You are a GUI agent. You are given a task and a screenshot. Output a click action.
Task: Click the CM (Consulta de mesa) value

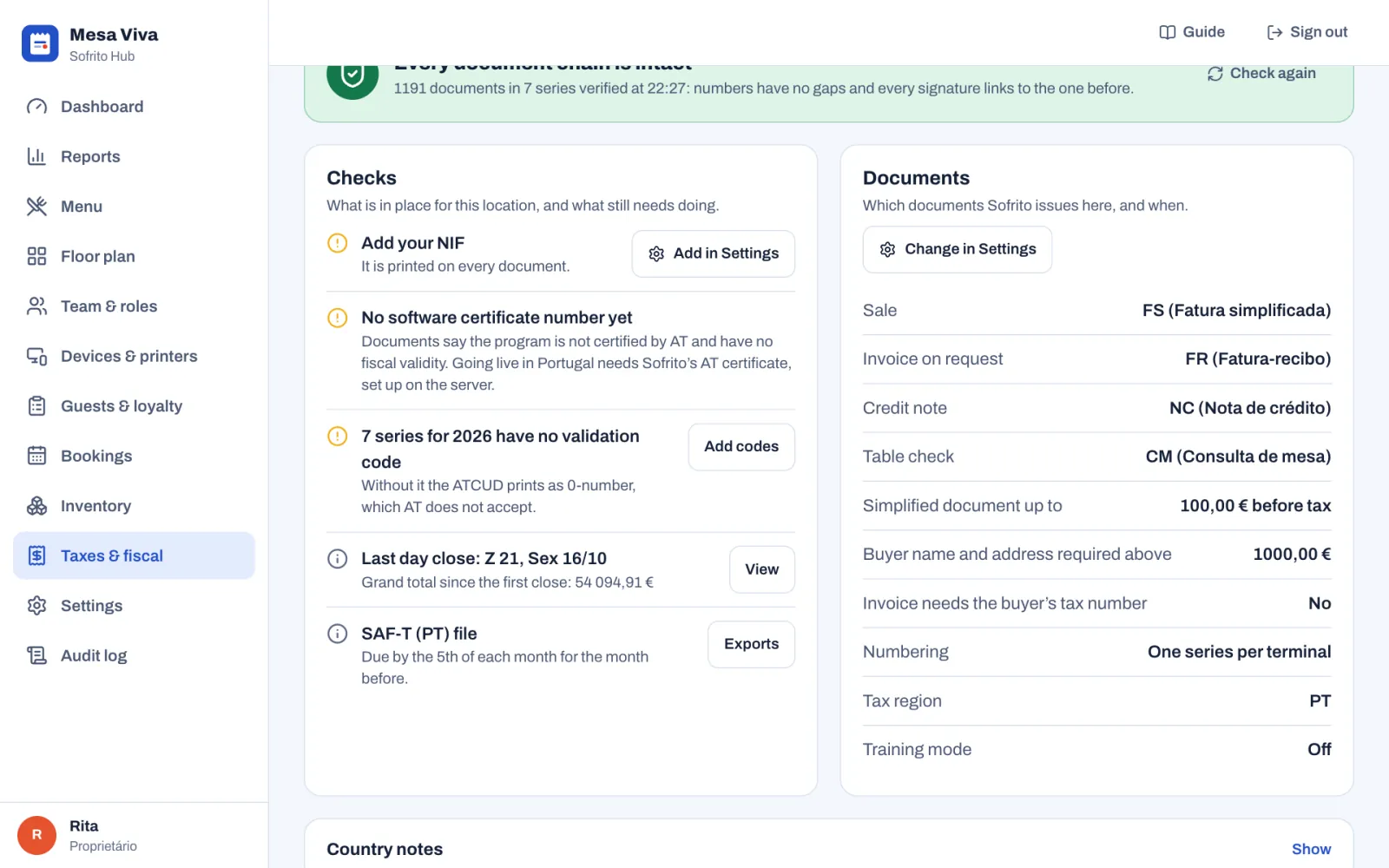pyautogui.click(x=1238, y=457)
